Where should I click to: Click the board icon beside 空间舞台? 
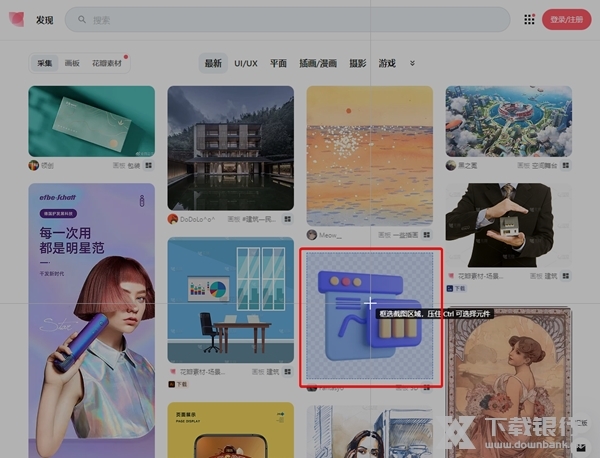point(565,165)
